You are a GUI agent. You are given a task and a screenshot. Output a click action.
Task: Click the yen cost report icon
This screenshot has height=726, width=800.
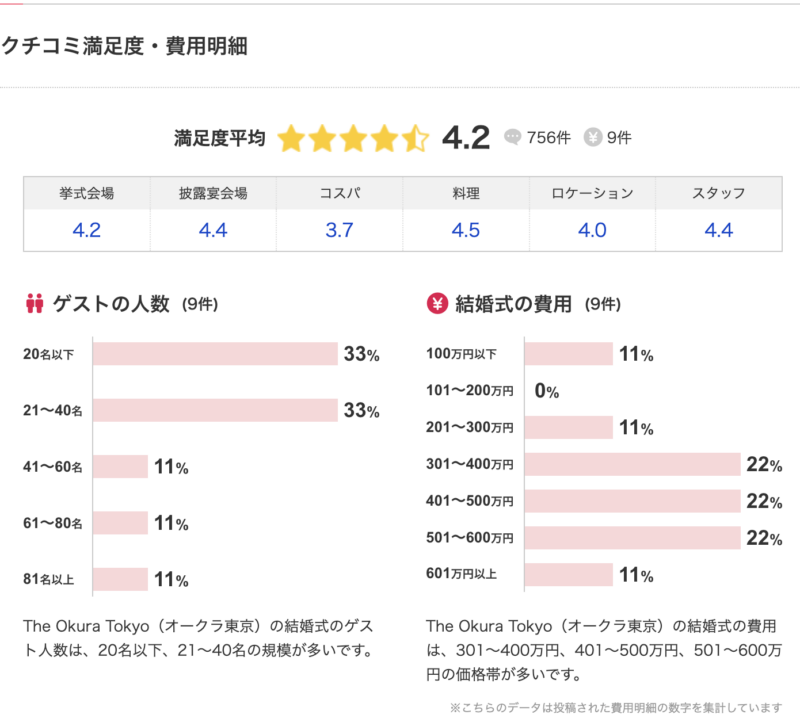(593, 137)
